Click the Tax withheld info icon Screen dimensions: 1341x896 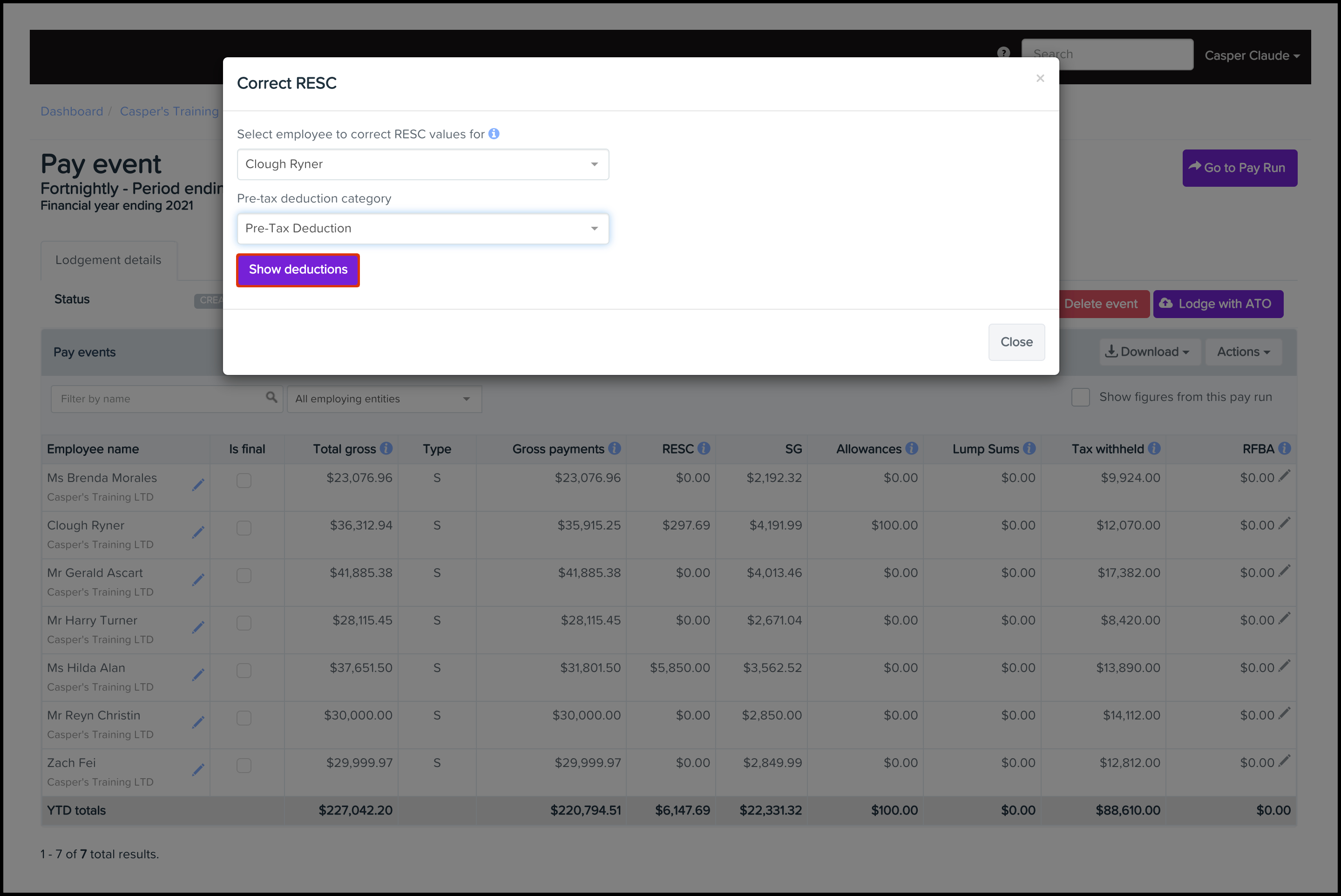click(x=1154, y=448)
